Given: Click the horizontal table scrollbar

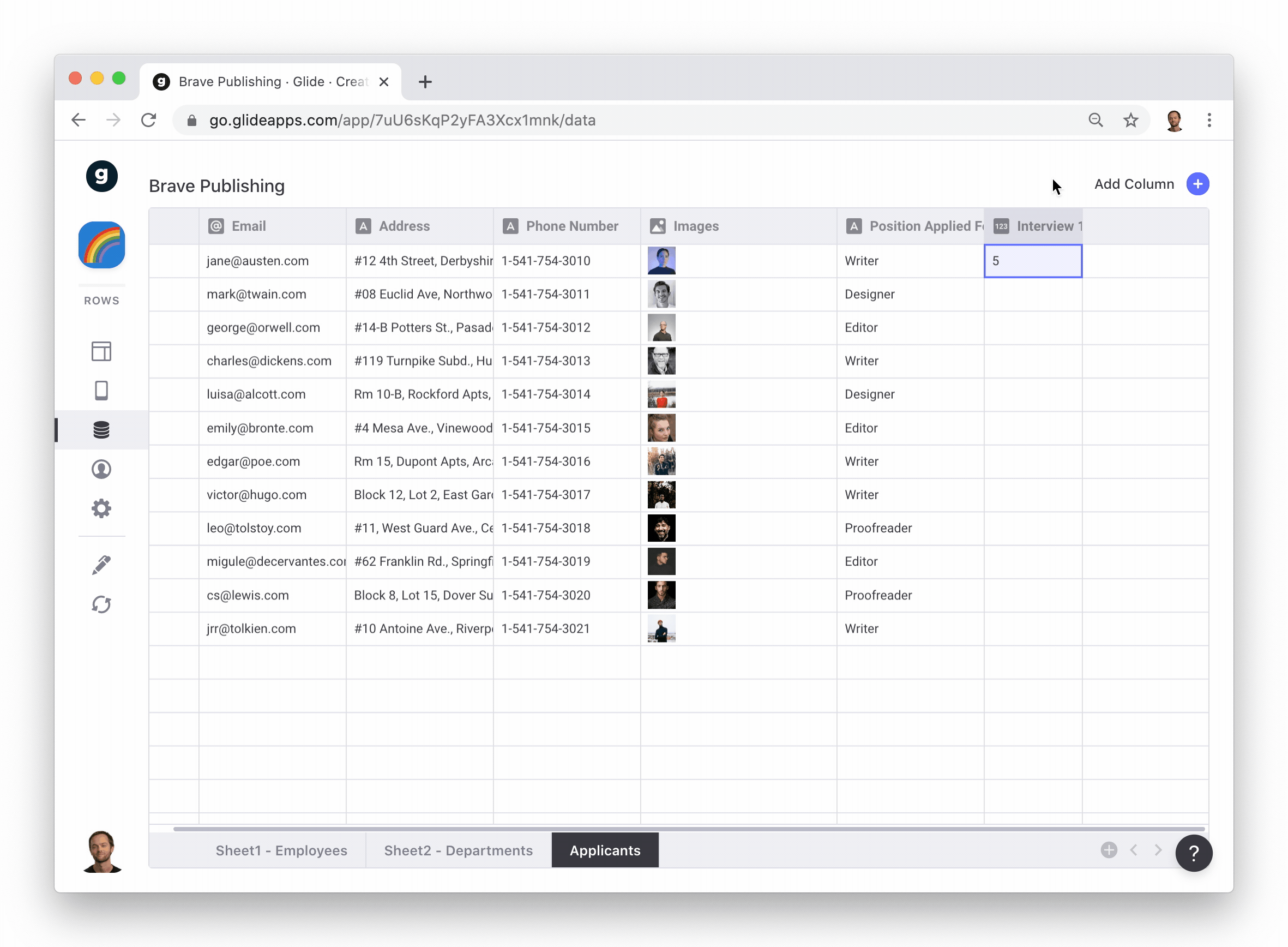Looking at the screenshot, I should coord(688,829).
